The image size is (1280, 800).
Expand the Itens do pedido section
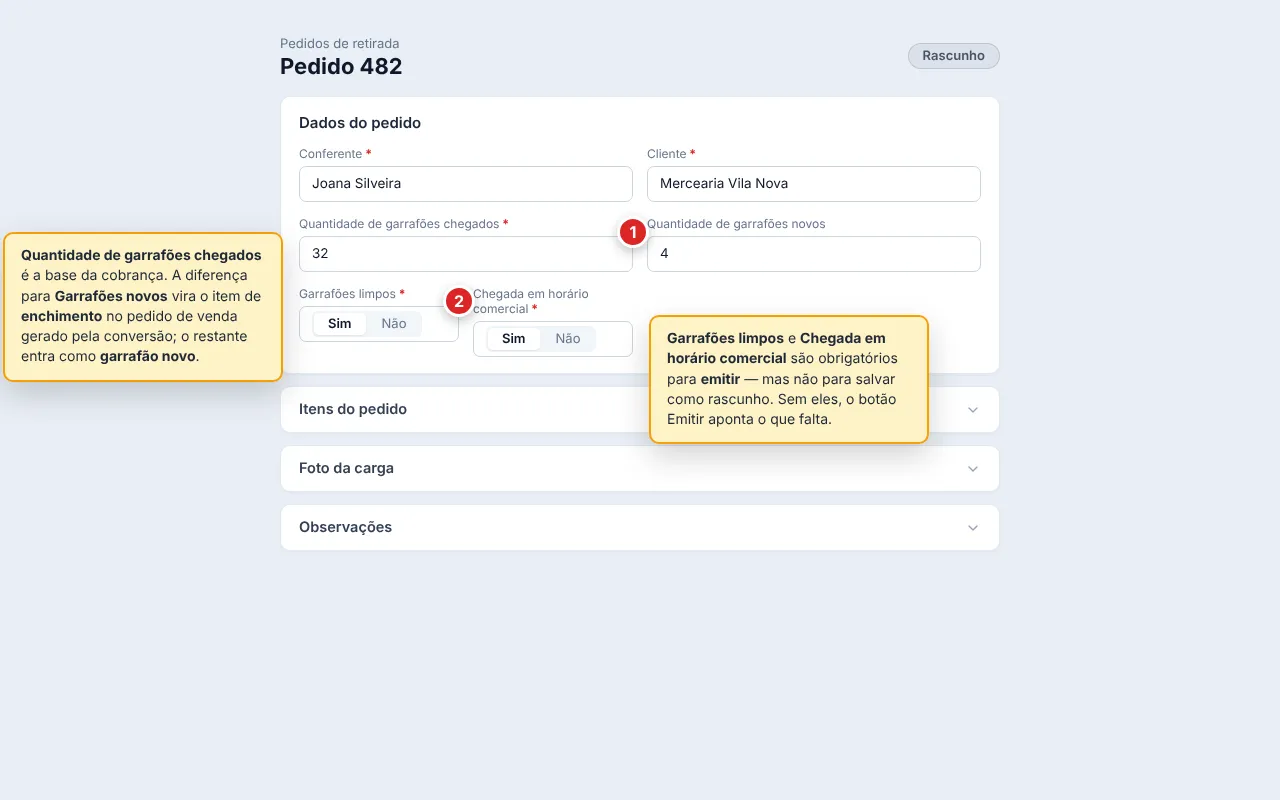[x=640, y=410]
